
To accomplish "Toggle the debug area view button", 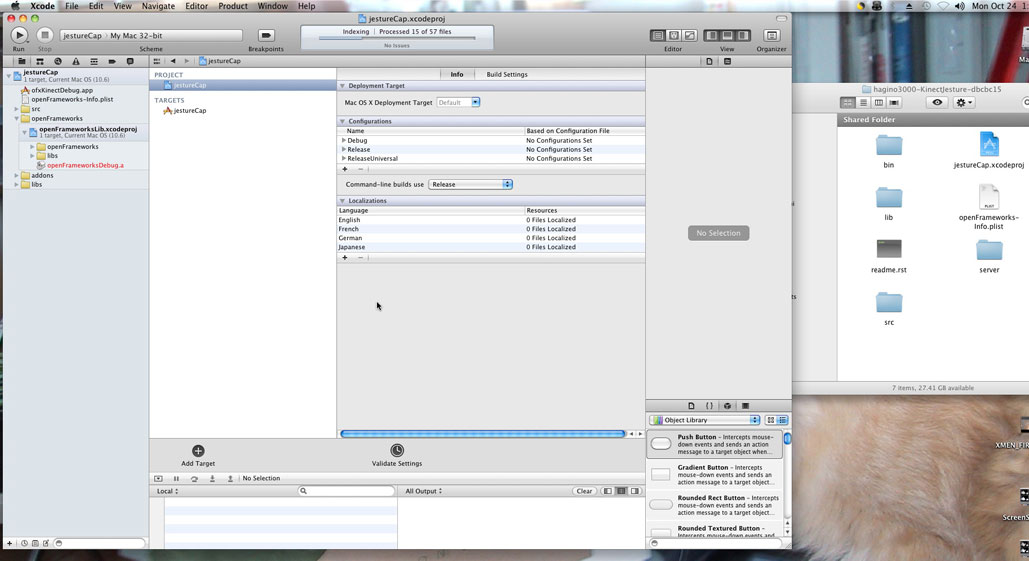I will (727, 35).
